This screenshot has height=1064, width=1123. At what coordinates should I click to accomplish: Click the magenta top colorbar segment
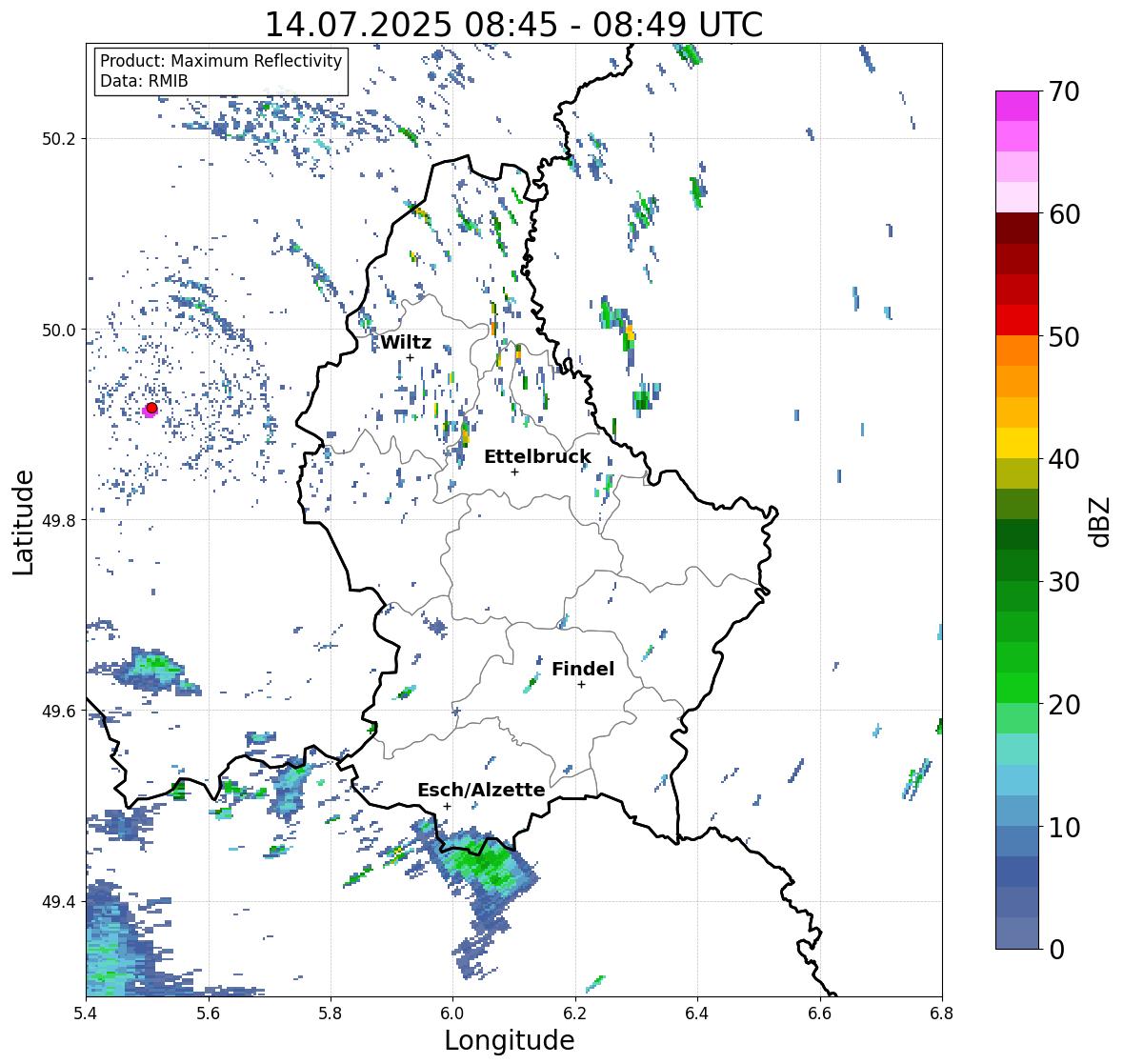click(x=1017, y=106)
